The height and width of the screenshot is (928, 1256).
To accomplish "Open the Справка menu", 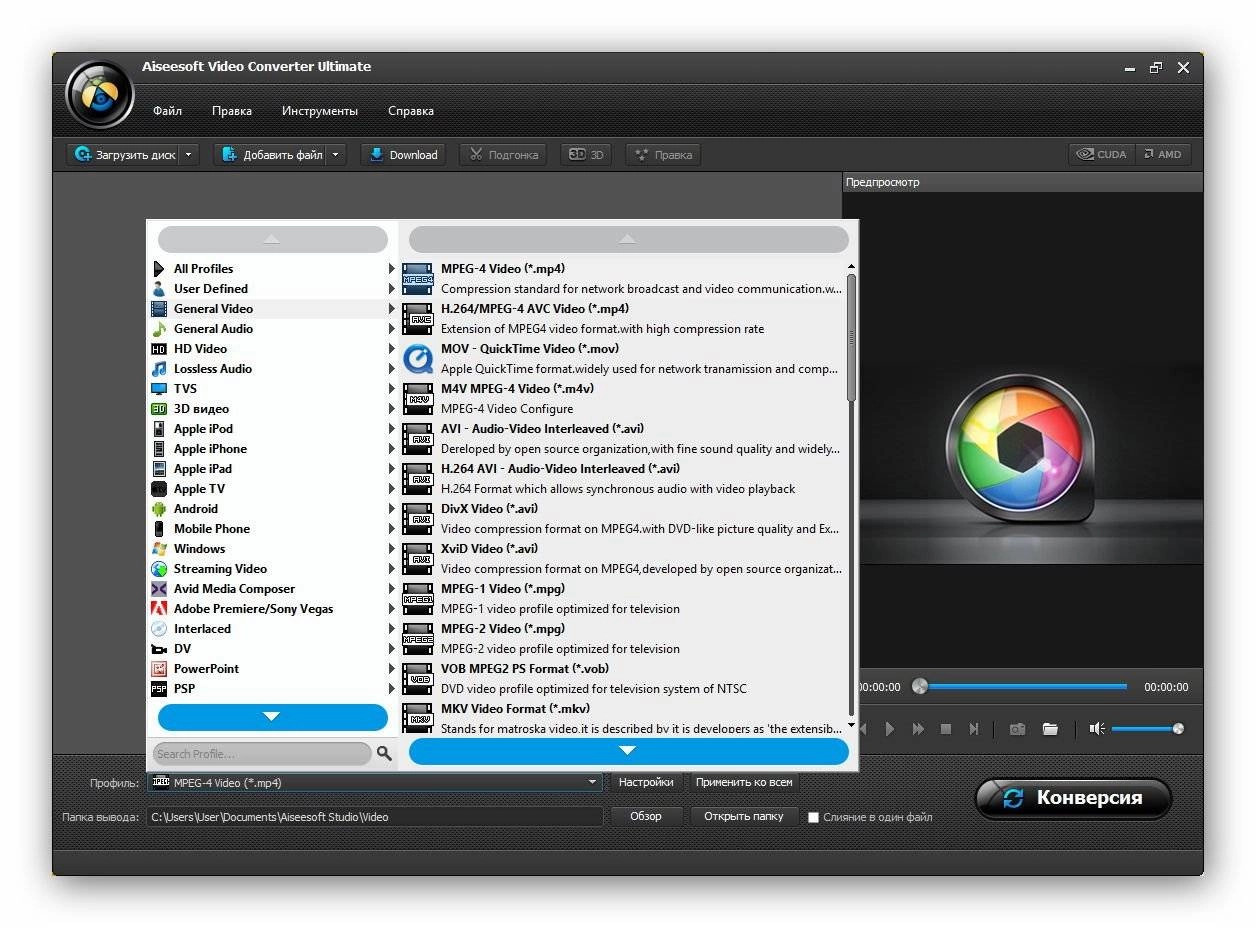I will tap(411, 111).
